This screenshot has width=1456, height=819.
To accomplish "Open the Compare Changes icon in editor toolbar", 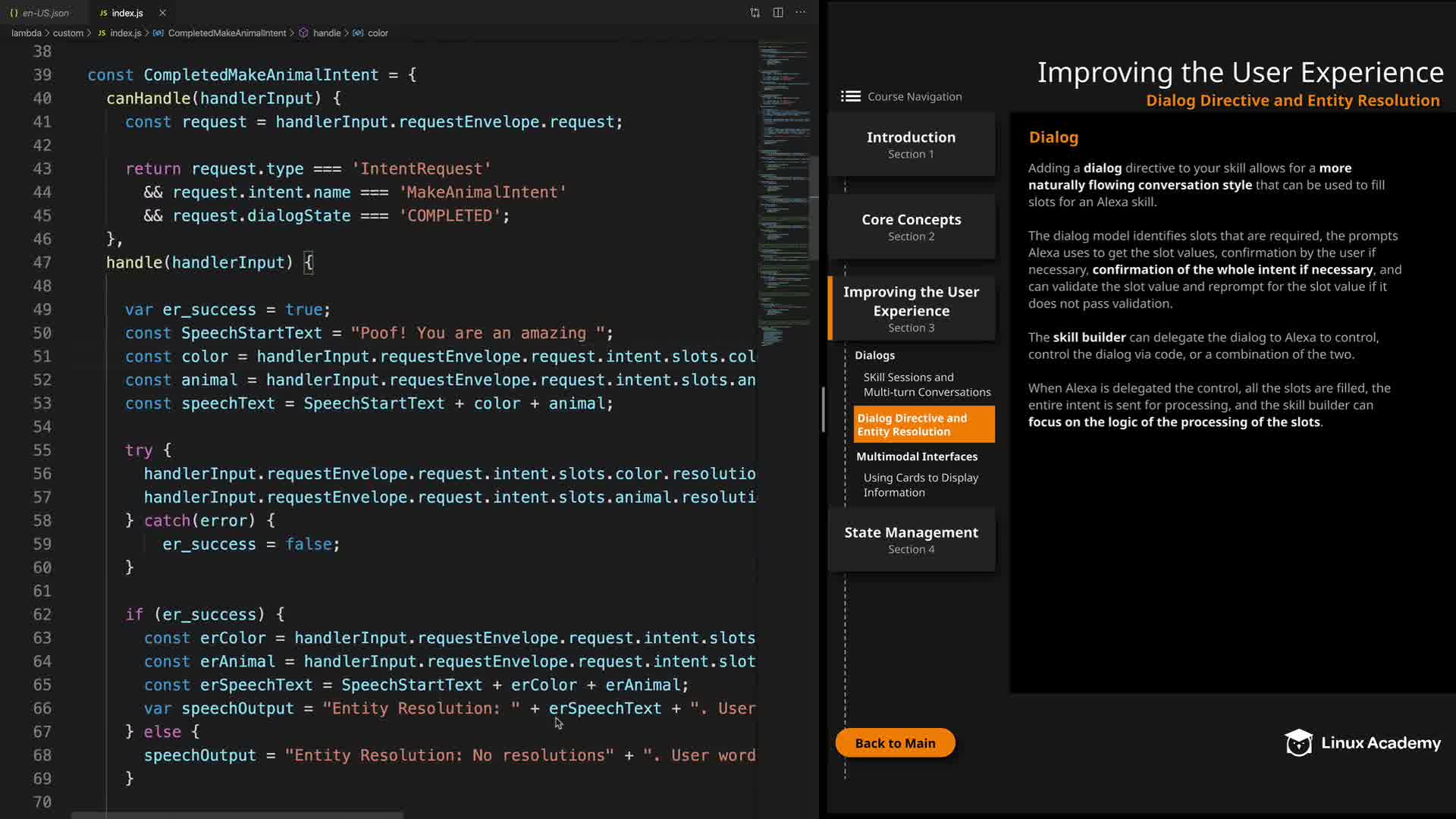I will pos(755,12).
